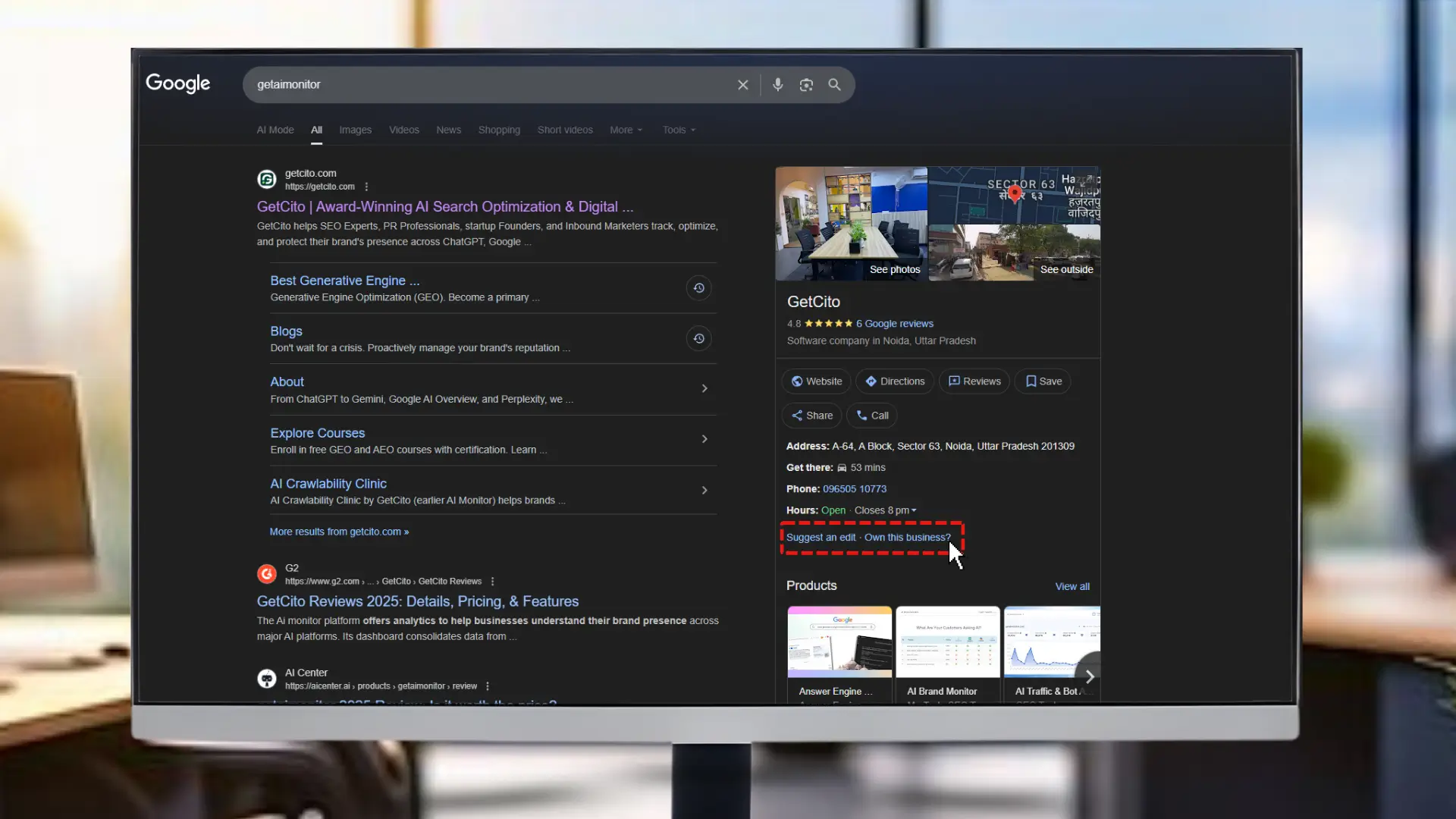1456x819 pixels.
Task: Open the Tools dropdown
Action: point(677,130)
